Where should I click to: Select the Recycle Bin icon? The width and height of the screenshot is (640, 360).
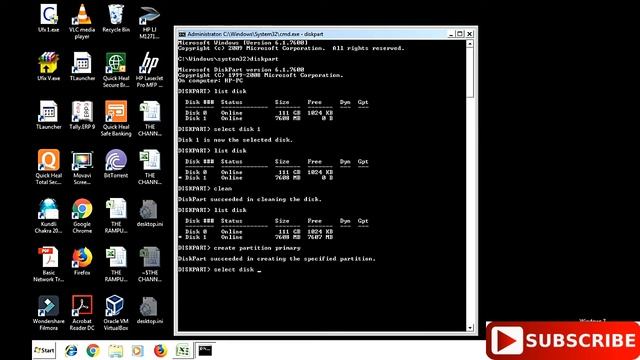tap(116, 18)
